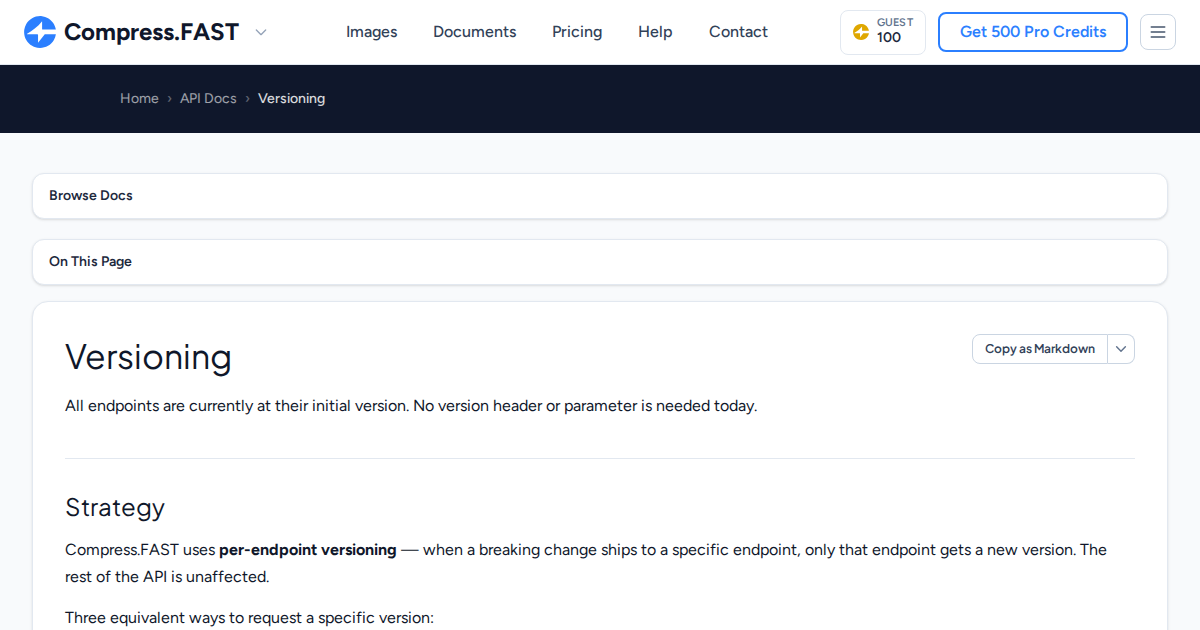The image size is (1200, 630).
Task: Go to the Pricing page
Action: pos(577,32)
